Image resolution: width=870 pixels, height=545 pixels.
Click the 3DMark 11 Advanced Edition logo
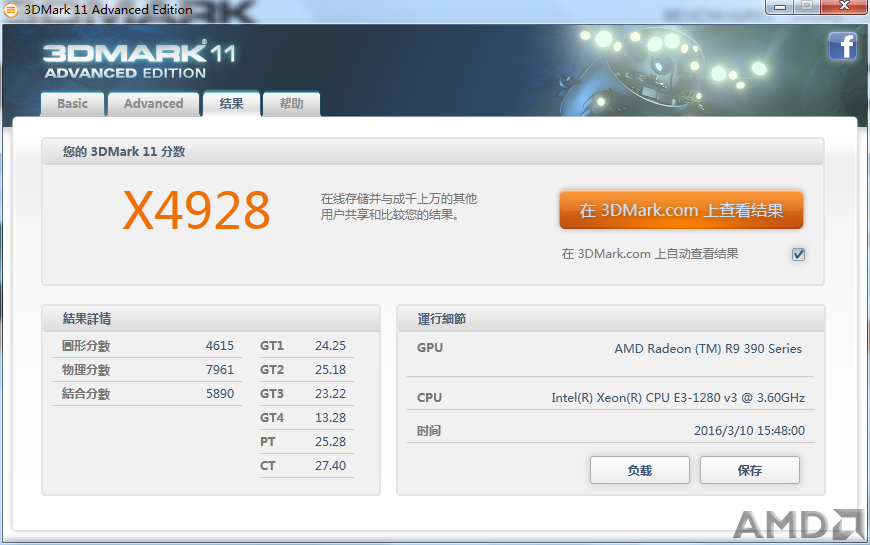coord(139,61)
